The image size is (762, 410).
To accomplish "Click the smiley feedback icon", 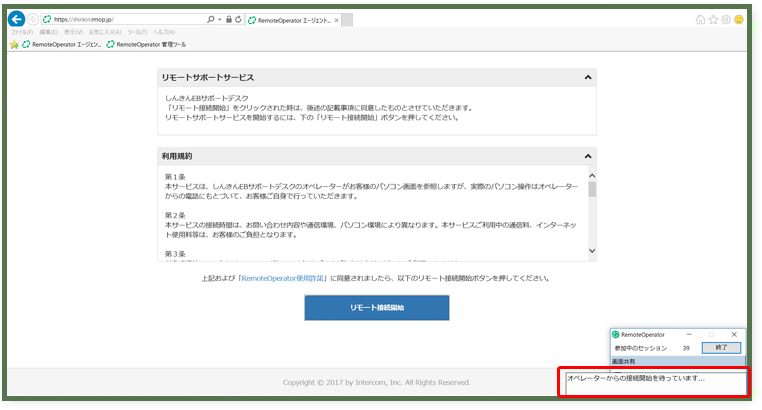I will 739,19.
